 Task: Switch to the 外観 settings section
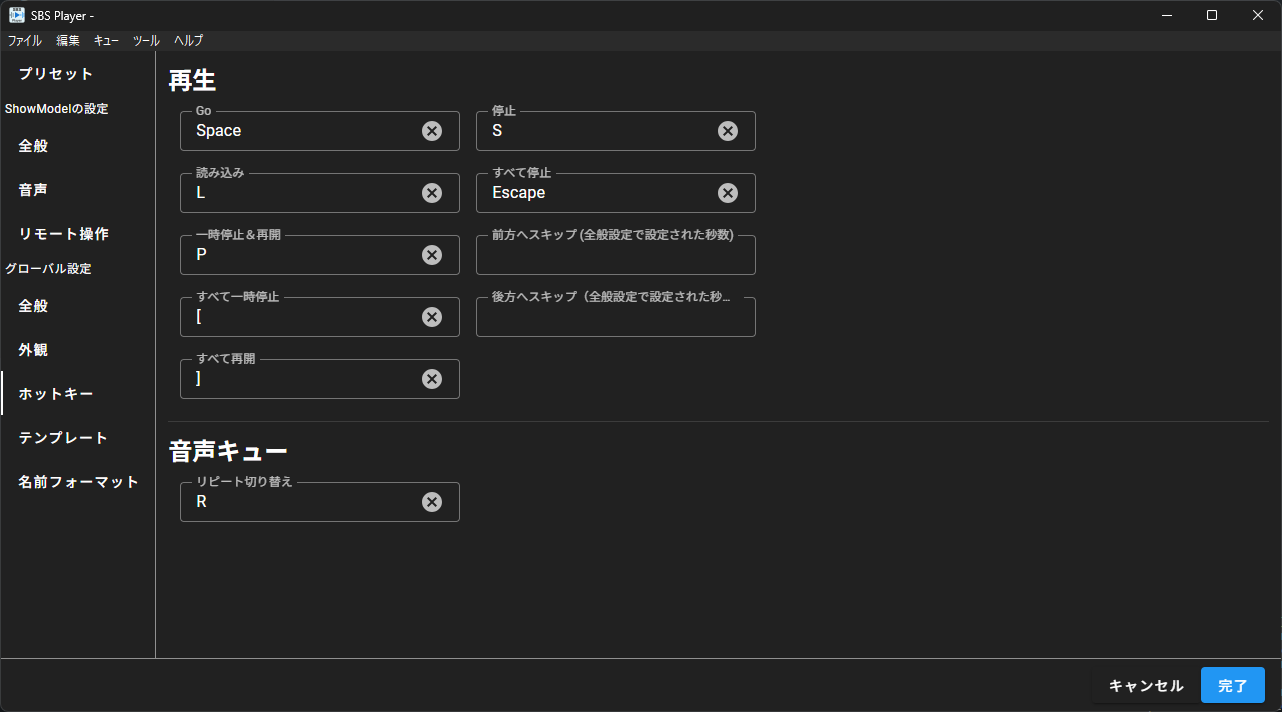[32, 349]
